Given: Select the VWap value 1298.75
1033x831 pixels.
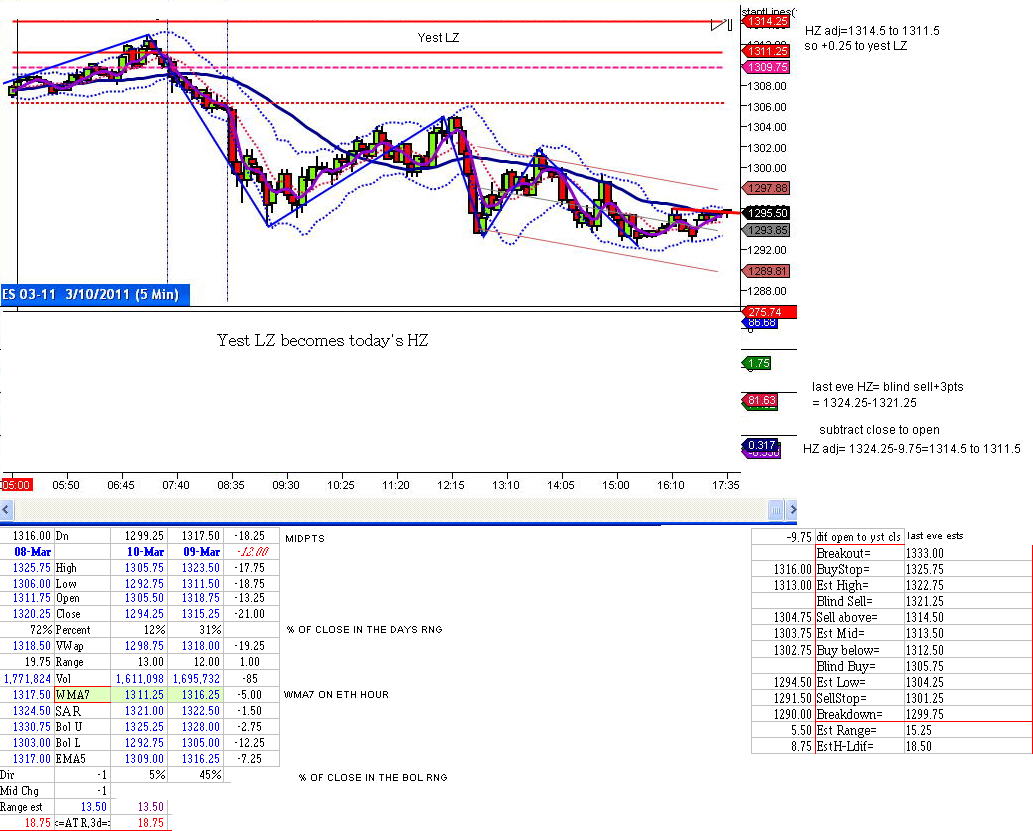Looking at the screenshot, I should [x=139, y=646].
